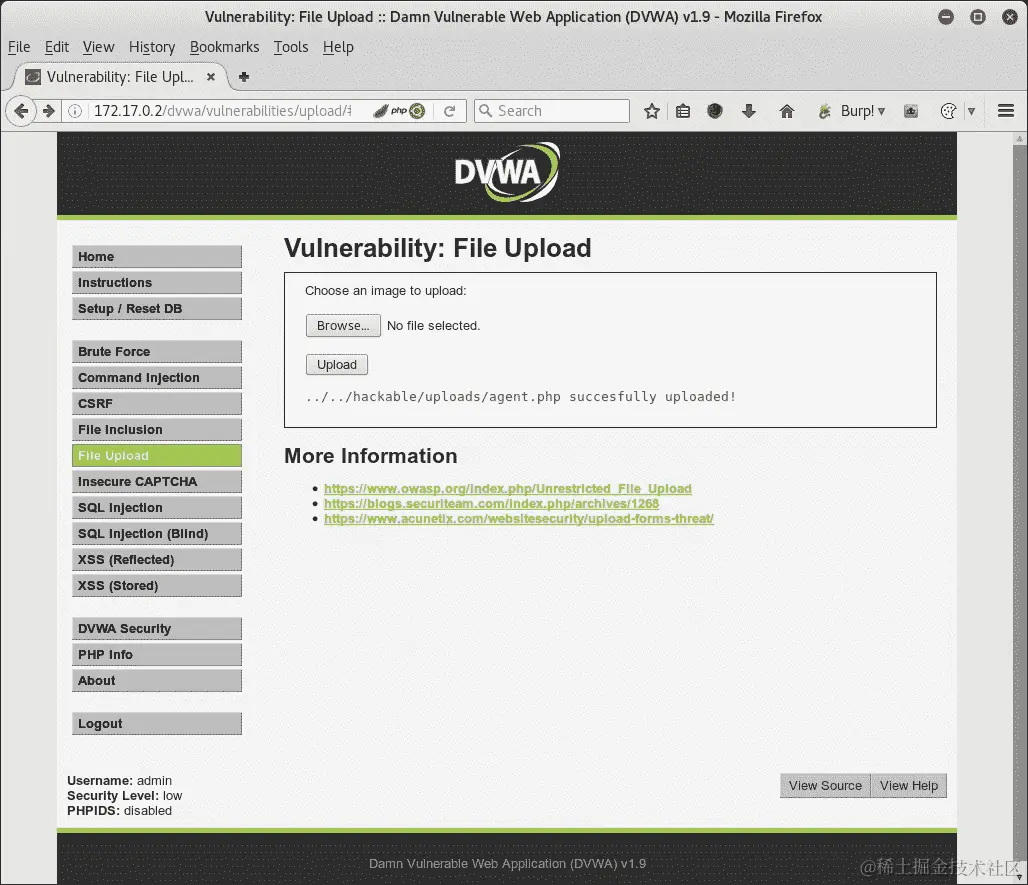Open the Brute Force vulnerability page
Screen dimensions: 1028x885
pyautogui.click(x=157, y=351)
